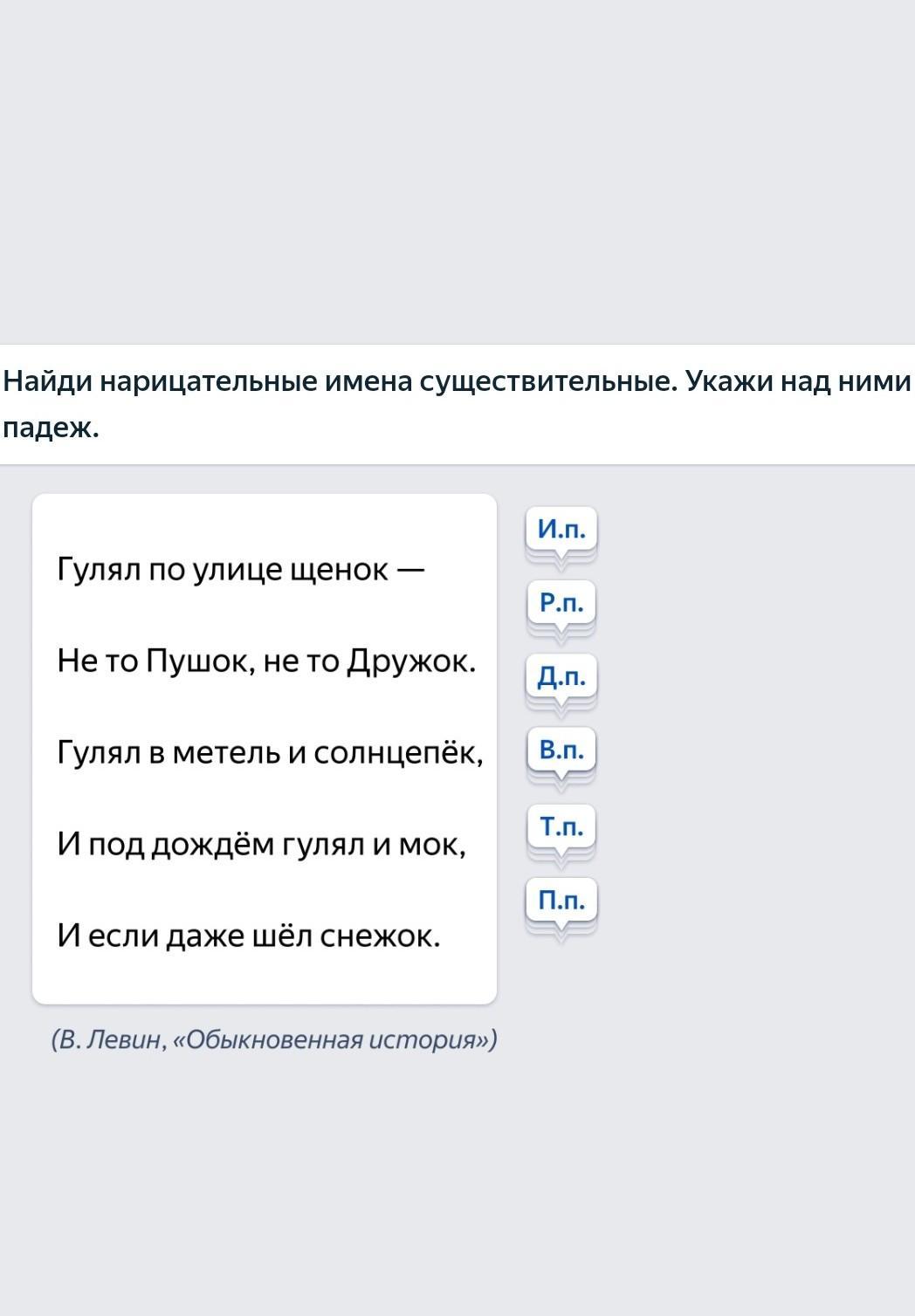The width and height of the screenshot is (915, 1316).
Task: Pick the Д.п. case label
Action: [561, 676]
